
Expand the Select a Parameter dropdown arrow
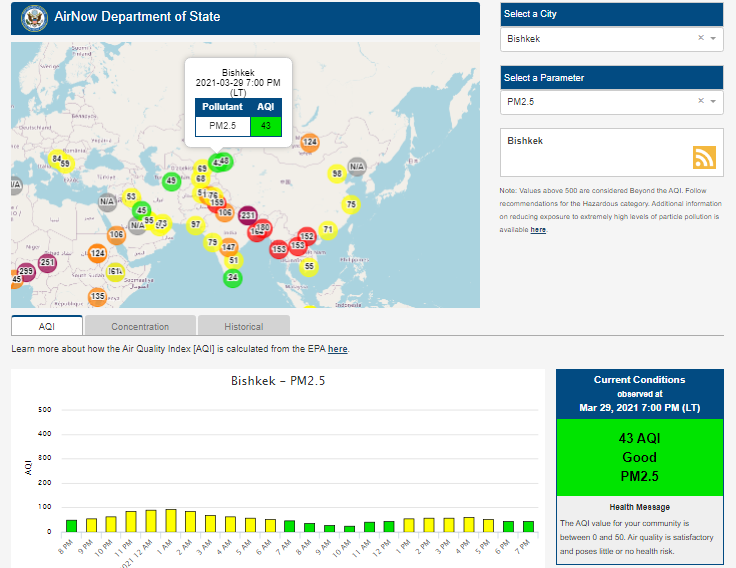[x=714, y=101]
